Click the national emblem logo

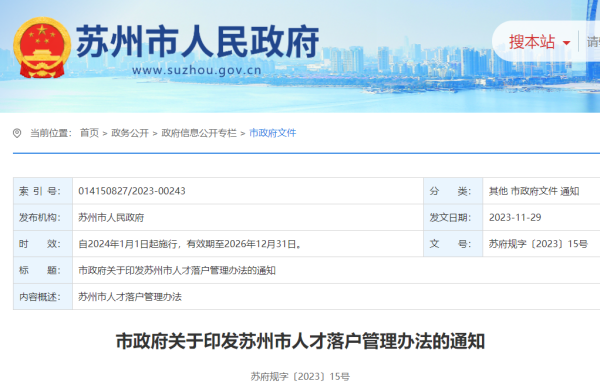(x=42, y=47)
